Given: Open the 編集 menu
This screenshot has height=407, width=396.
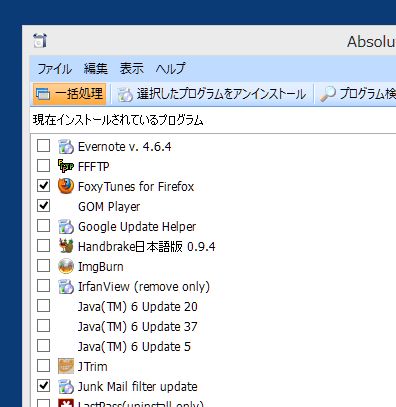Looking at the screenshot, I should pyautogui.click(x=96, y=69).
